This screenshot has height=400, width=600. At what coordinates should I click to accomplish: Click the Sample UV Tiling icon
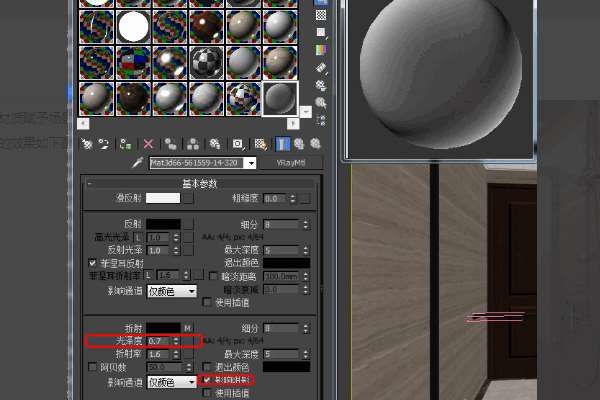pyautogui.click(x=321, y=33)
